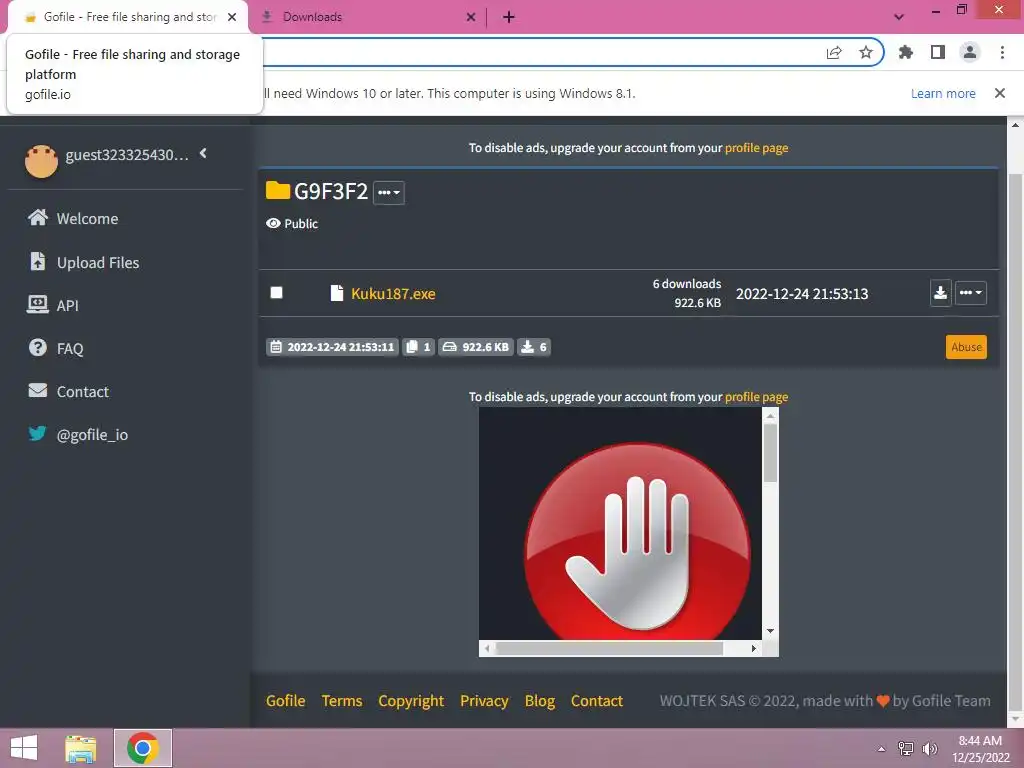Click the ad frame vertical scrollbar thumb

(x=770, y=454)
